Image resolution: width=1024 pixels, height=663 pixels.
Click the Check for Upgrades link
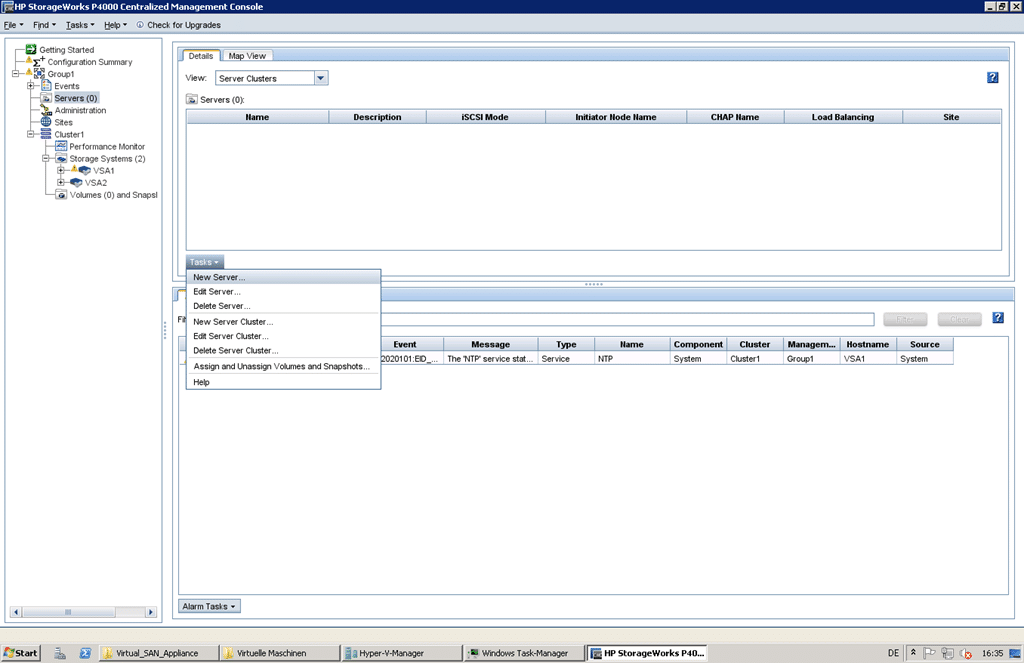[184, 25]
